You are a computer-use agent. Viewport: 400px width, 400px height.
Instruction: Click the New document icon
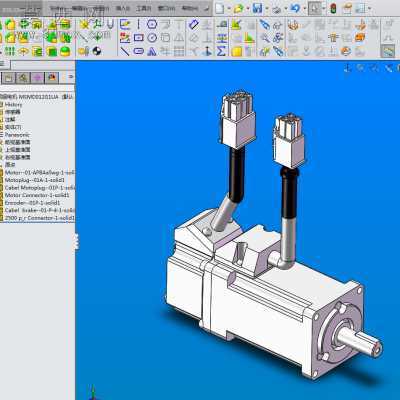(220, 8)
